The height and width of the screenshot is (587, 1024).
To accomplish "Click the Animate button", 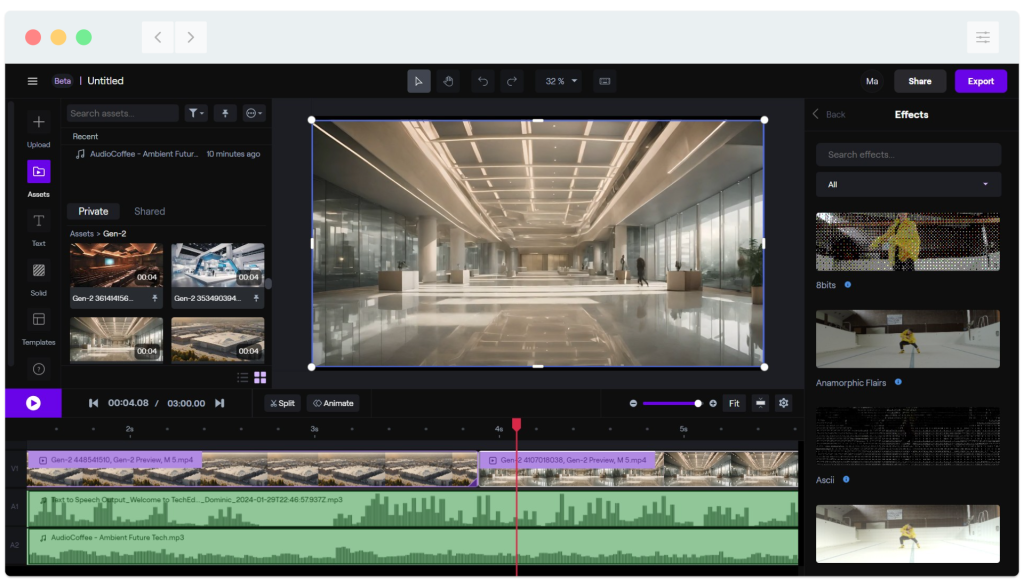I will (x=333, y=403).
